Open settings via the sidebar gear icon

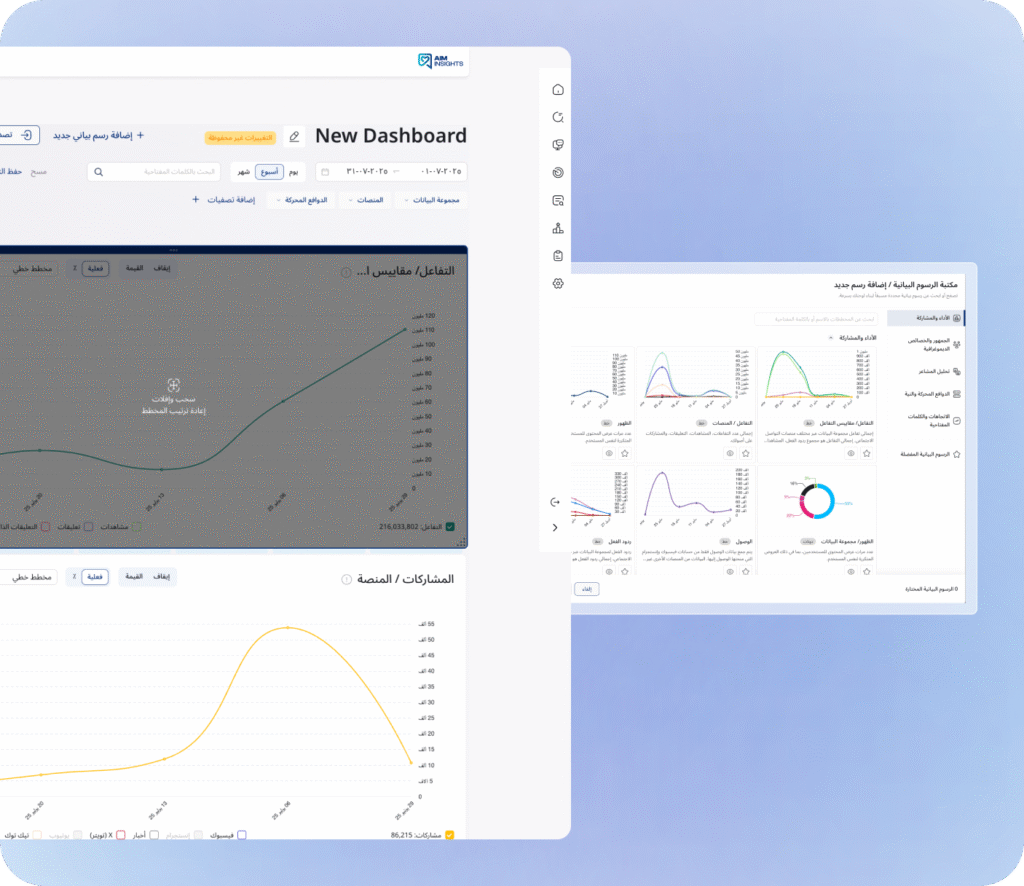(x=558, y=284)
